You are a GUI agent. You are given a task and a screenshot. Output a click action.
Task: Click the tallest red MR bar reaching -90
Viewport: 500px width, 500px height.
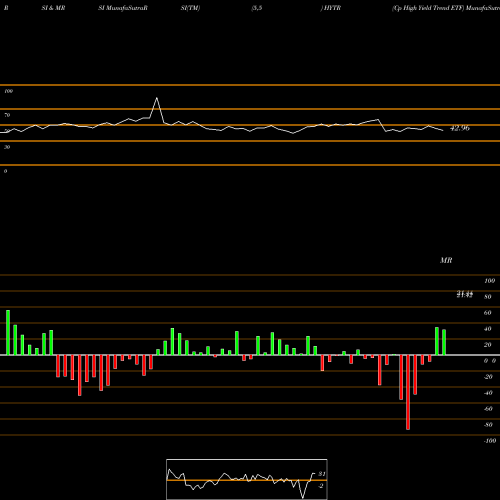click(408, 392)
